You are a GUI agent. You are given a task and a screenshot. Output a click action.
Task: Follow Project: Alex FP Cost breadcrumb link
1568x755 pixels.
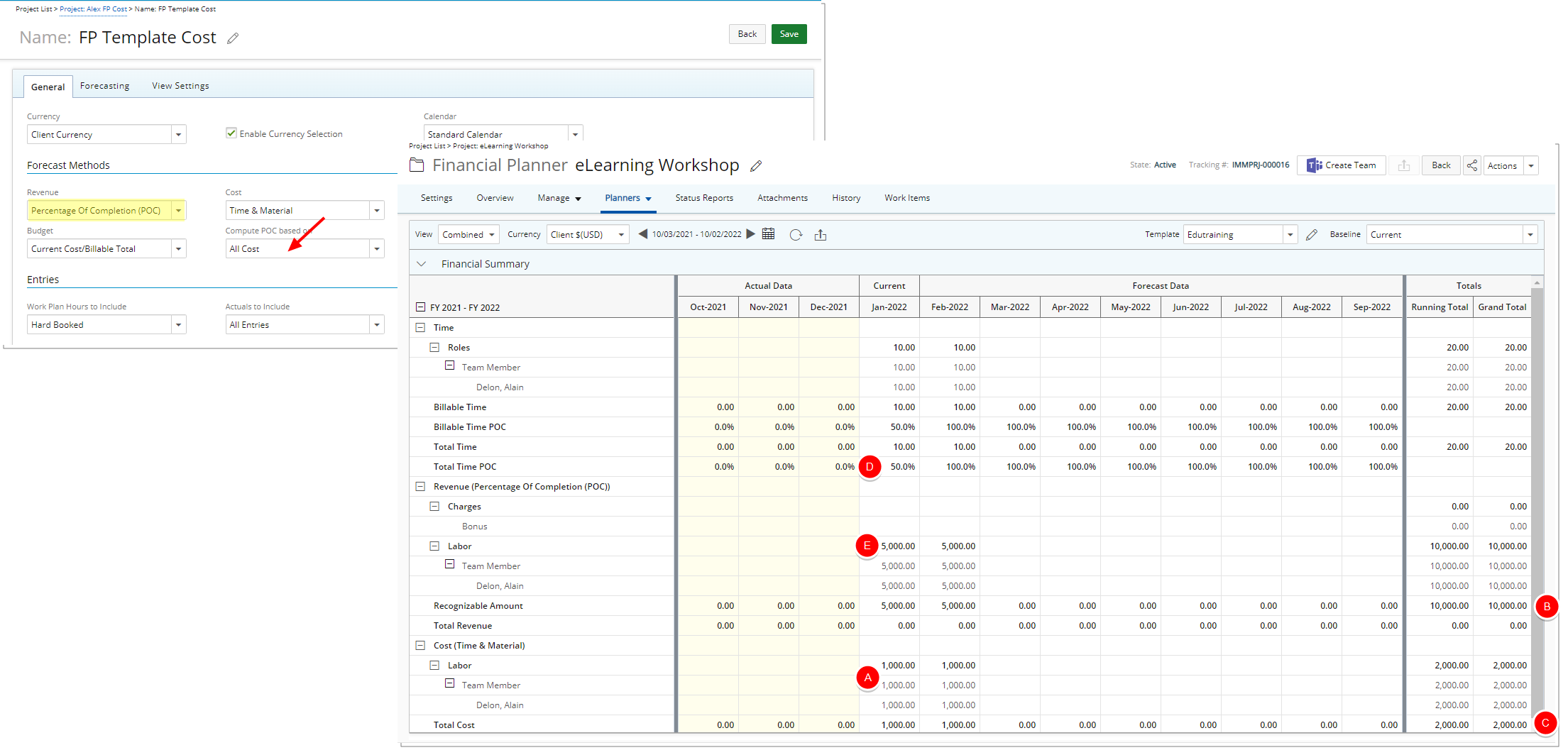coord(94,9)
